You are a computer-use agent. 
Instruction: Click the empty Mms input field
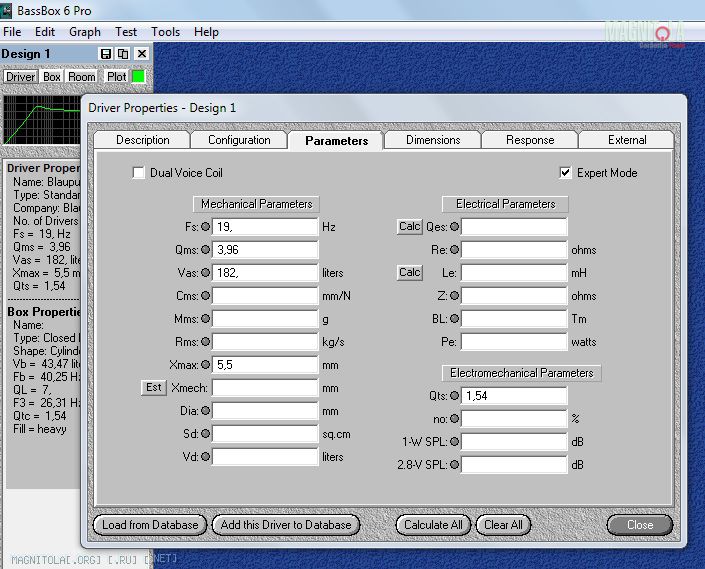click(265, 319)
